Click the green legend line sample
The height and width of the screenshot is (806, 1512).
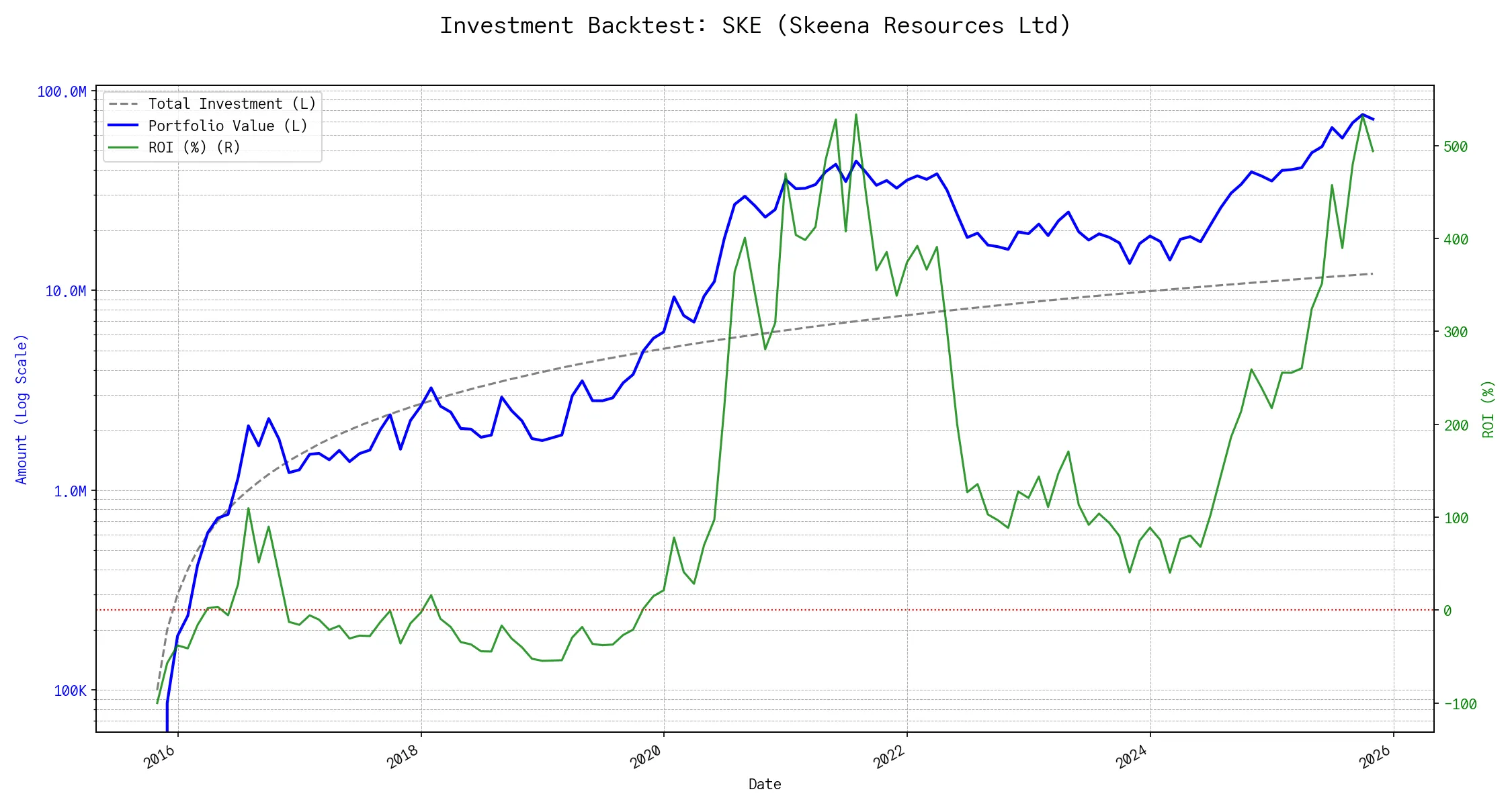click(123, 148)
